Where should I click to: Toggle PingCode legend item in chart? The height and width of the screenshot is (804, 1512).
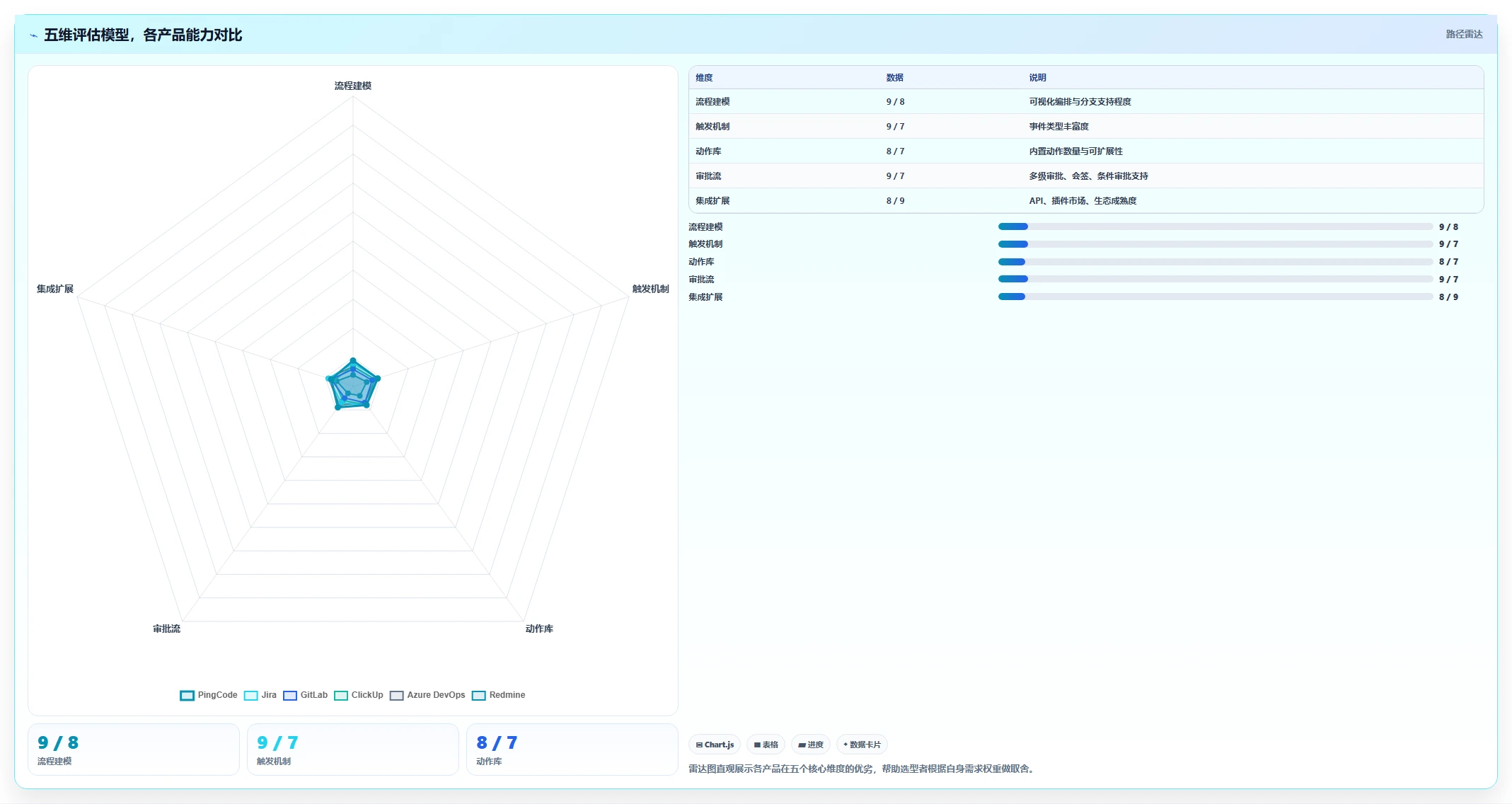(x=209, y=695)
